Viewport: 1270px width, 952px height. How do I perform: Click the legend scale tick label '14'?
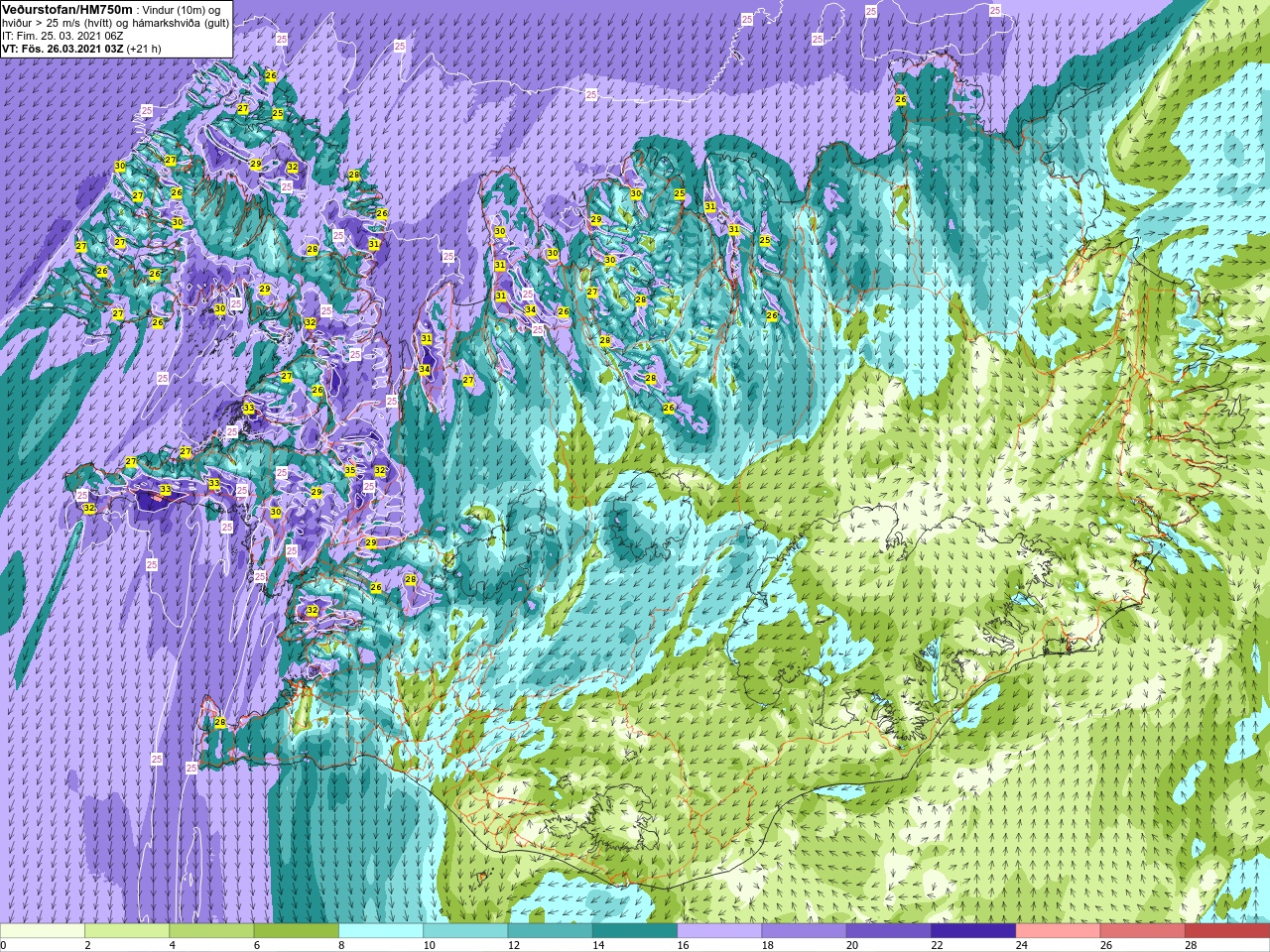tap(598, 945)
